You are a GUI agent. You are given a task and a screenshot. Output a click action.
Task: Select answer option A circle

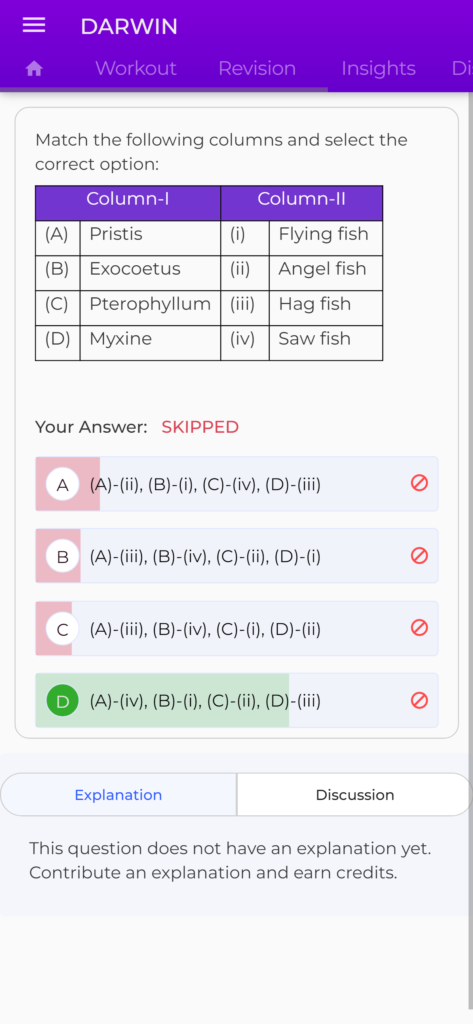[x=63, y=485]
